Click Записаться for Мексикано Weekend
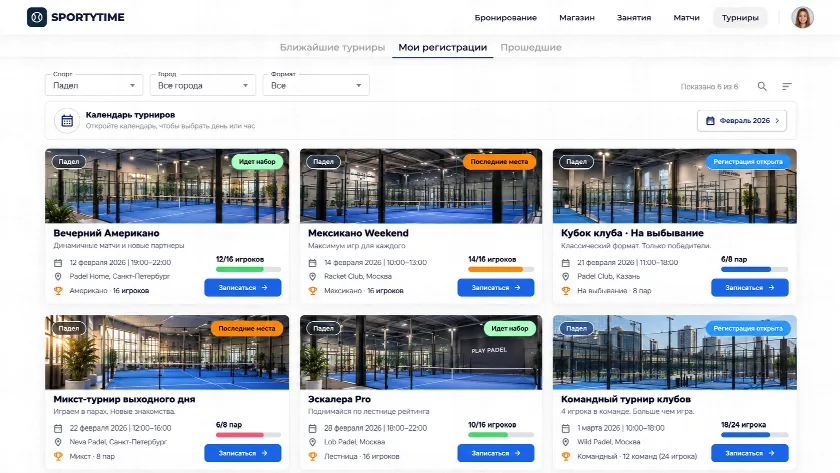Image resolution: width=840 pixels, height=473 pixels. click(496, 288)
